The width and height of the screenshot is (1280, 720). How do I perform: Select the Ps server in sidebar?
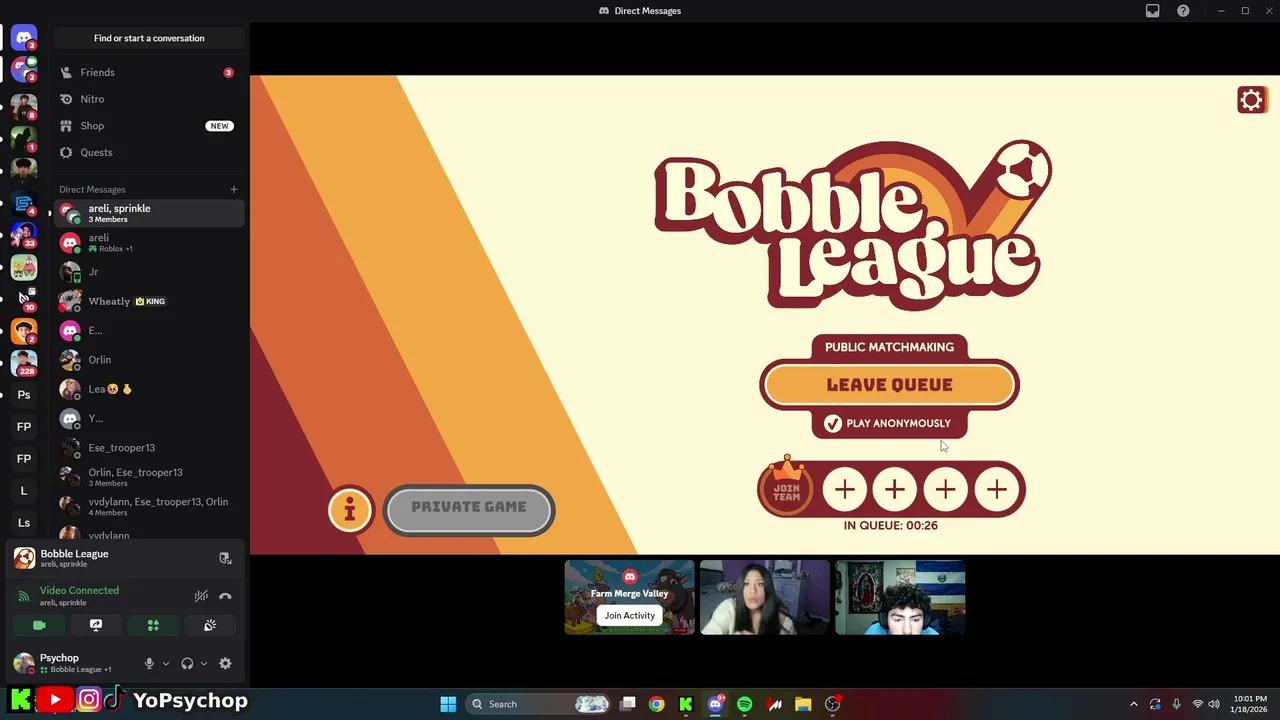(x=24, y=395)
